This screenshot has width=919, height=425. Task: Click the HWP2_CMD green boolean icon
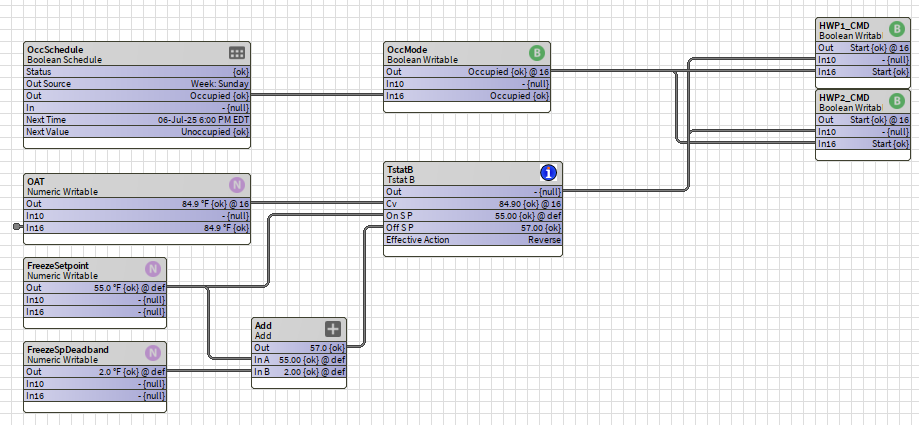point(896,101)
